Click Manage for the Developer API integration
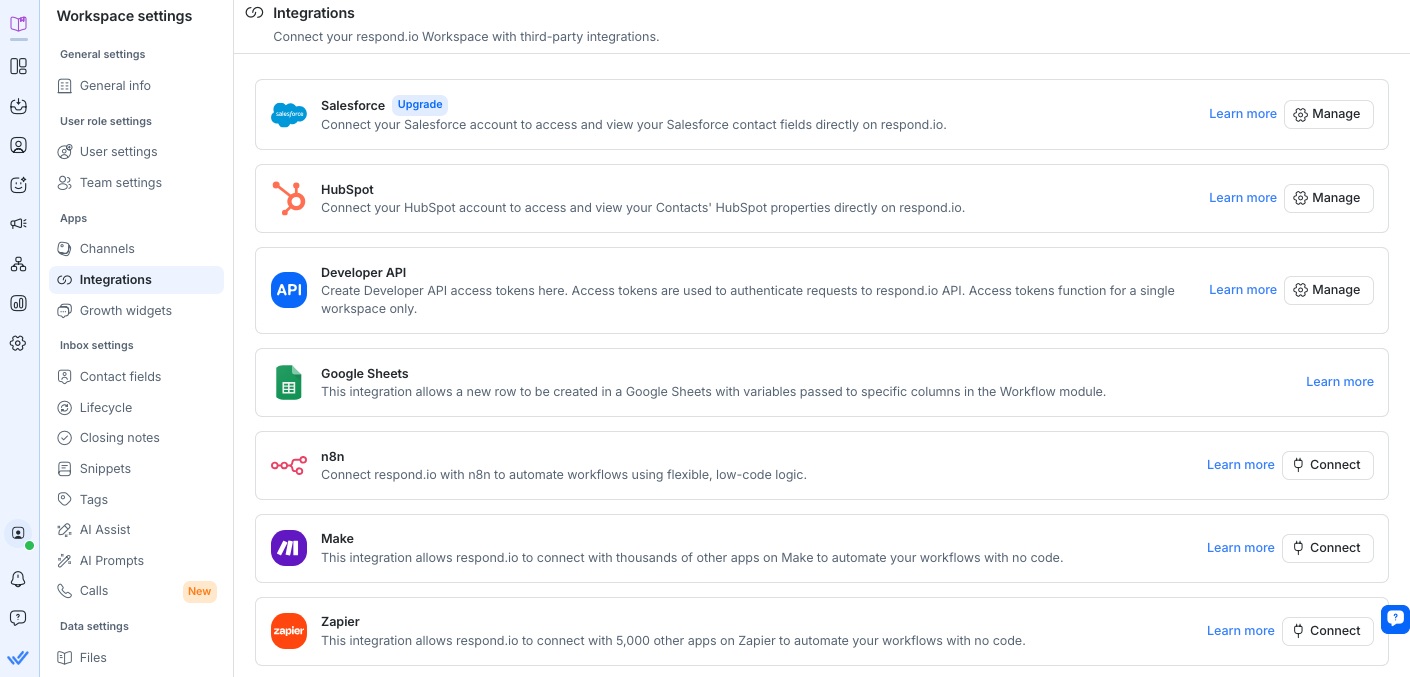 [1328, 290]
